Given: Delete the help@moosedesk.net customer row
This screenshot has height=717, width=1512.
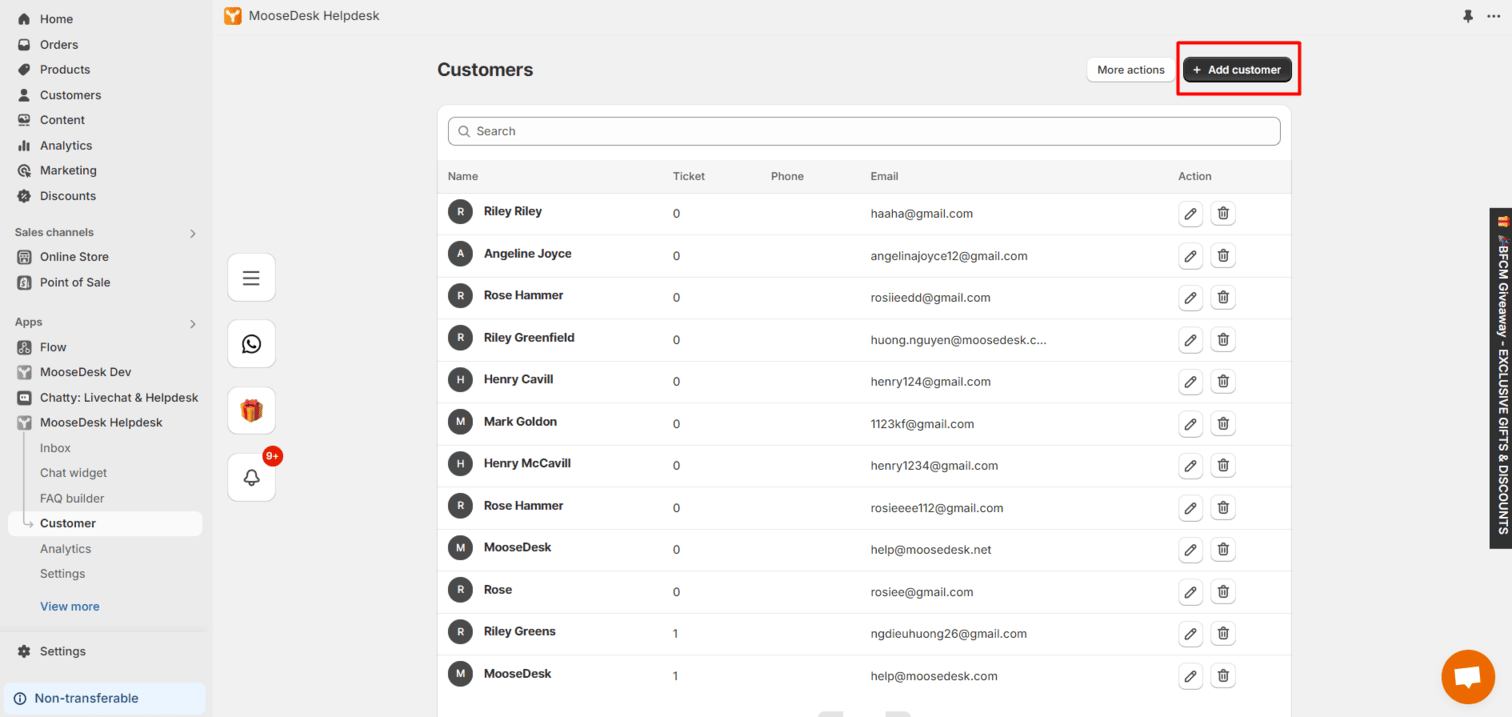Looking at the screenshot, I should [1223, 549].
